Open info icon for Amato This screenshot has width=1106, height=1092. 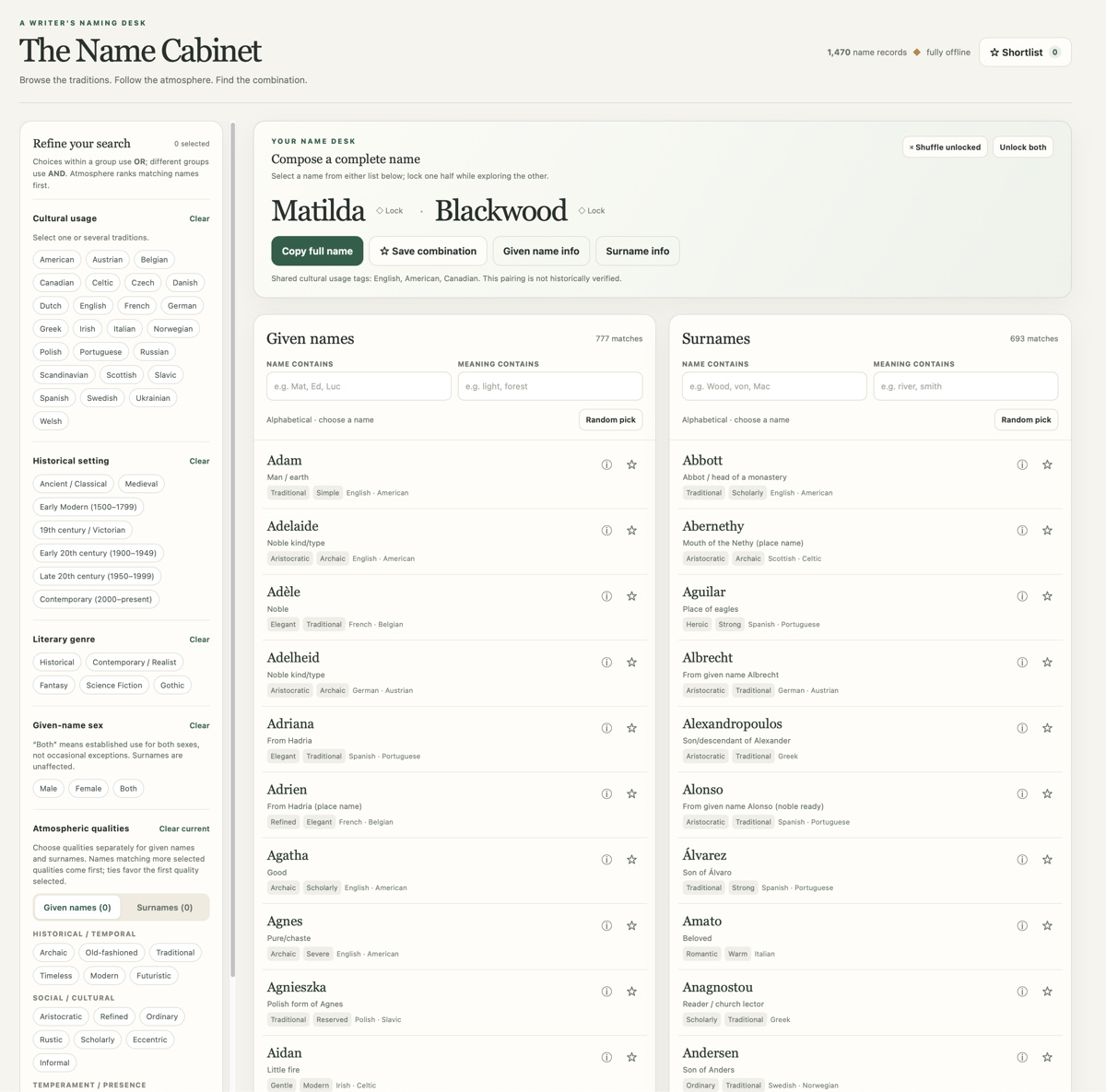[x=1022, y=926]
